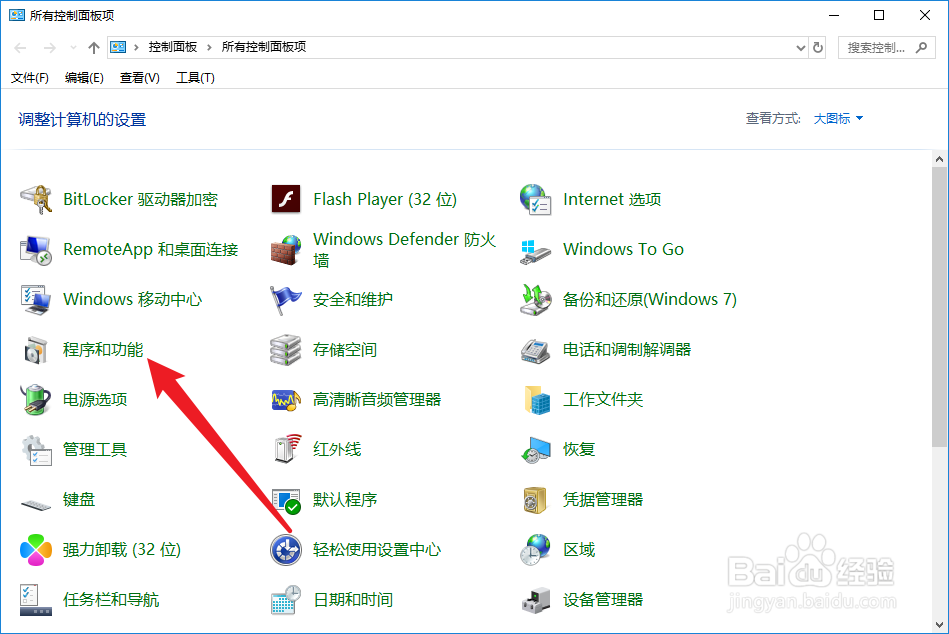Open the 管理工具 gear icon
949x634 pixels.
pos(36,450)
